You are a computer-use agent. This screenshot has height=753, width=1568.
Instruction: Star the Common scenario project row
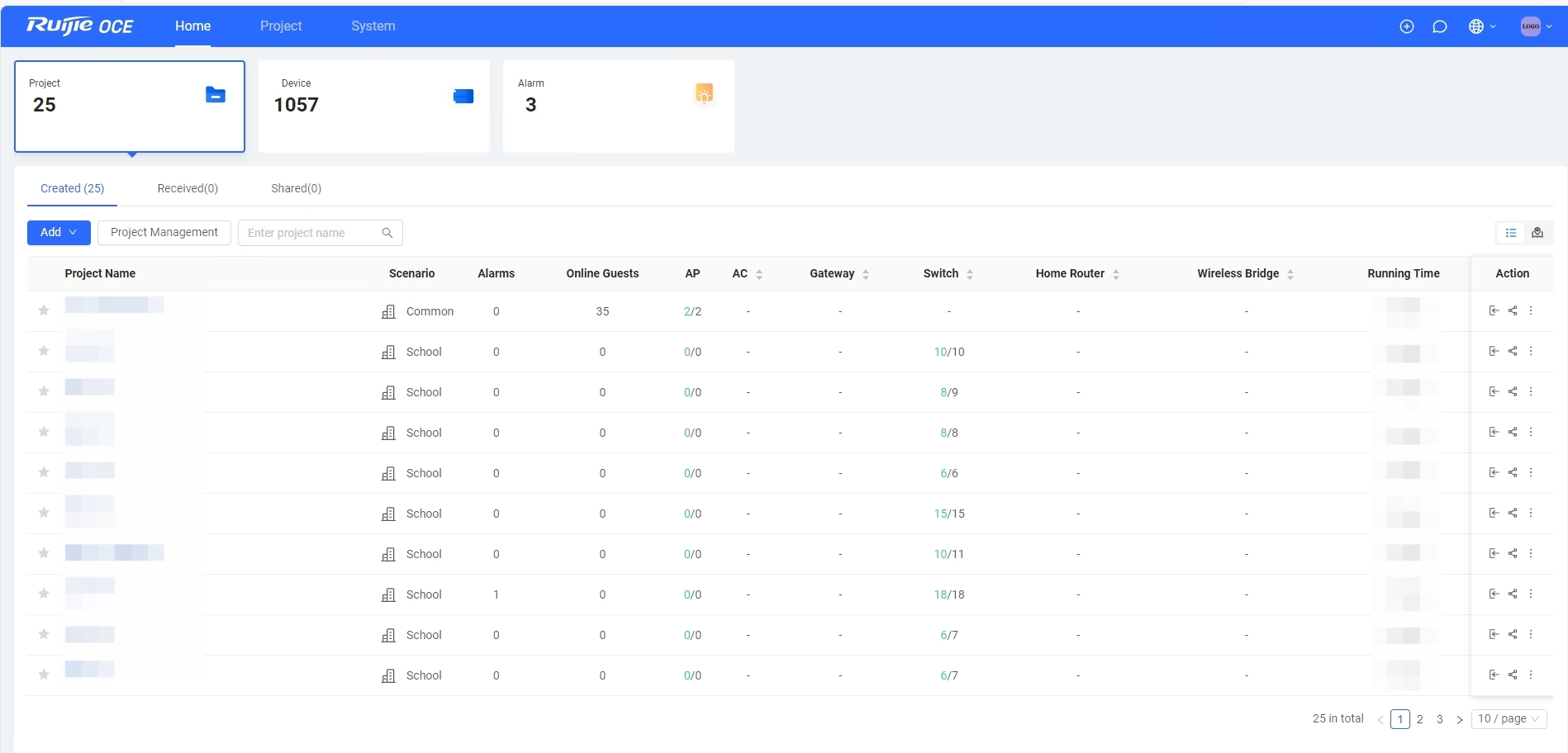point(44,310)
